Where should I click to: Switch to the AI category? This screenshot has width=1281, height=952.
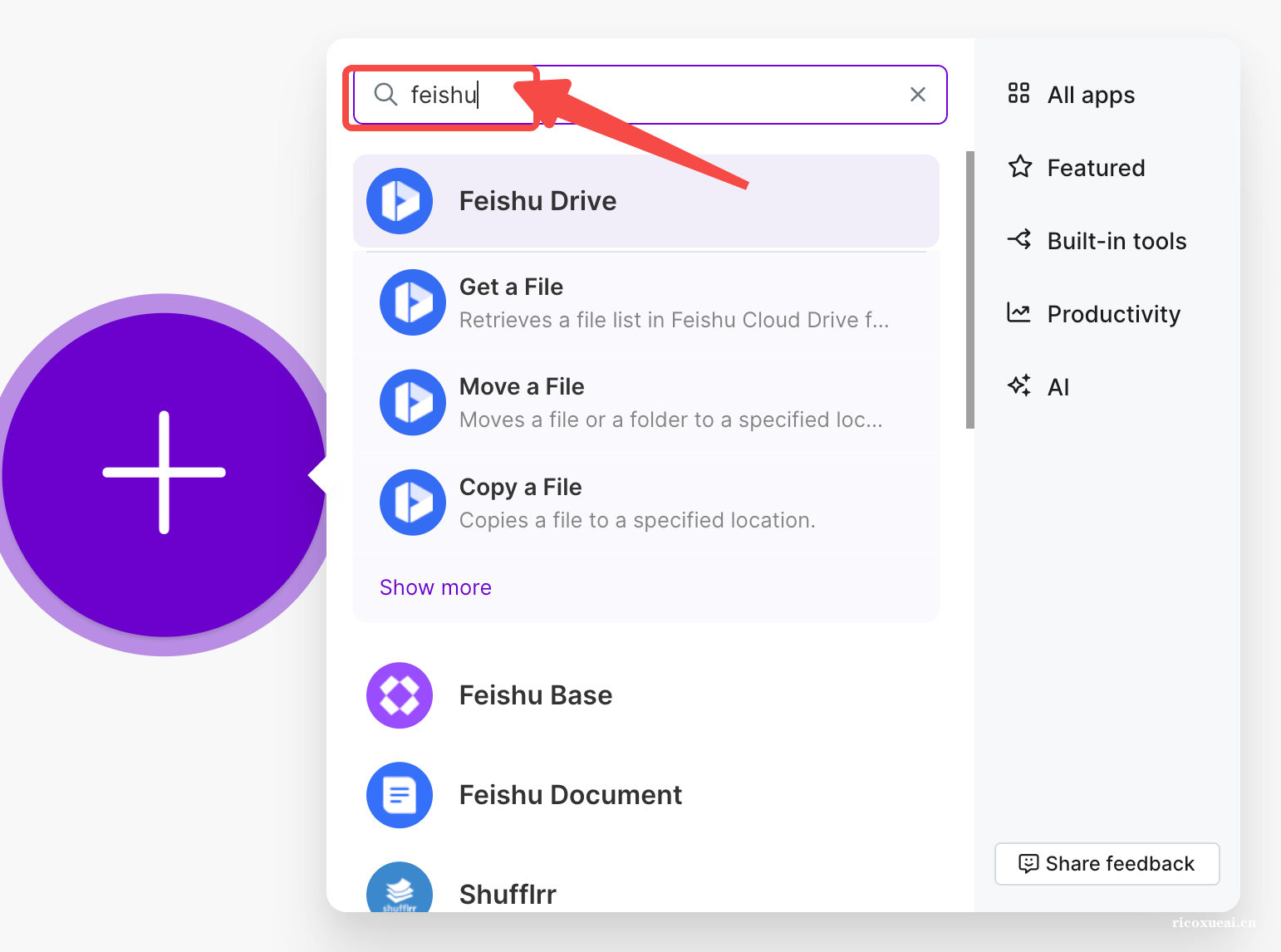(1058, 387)
